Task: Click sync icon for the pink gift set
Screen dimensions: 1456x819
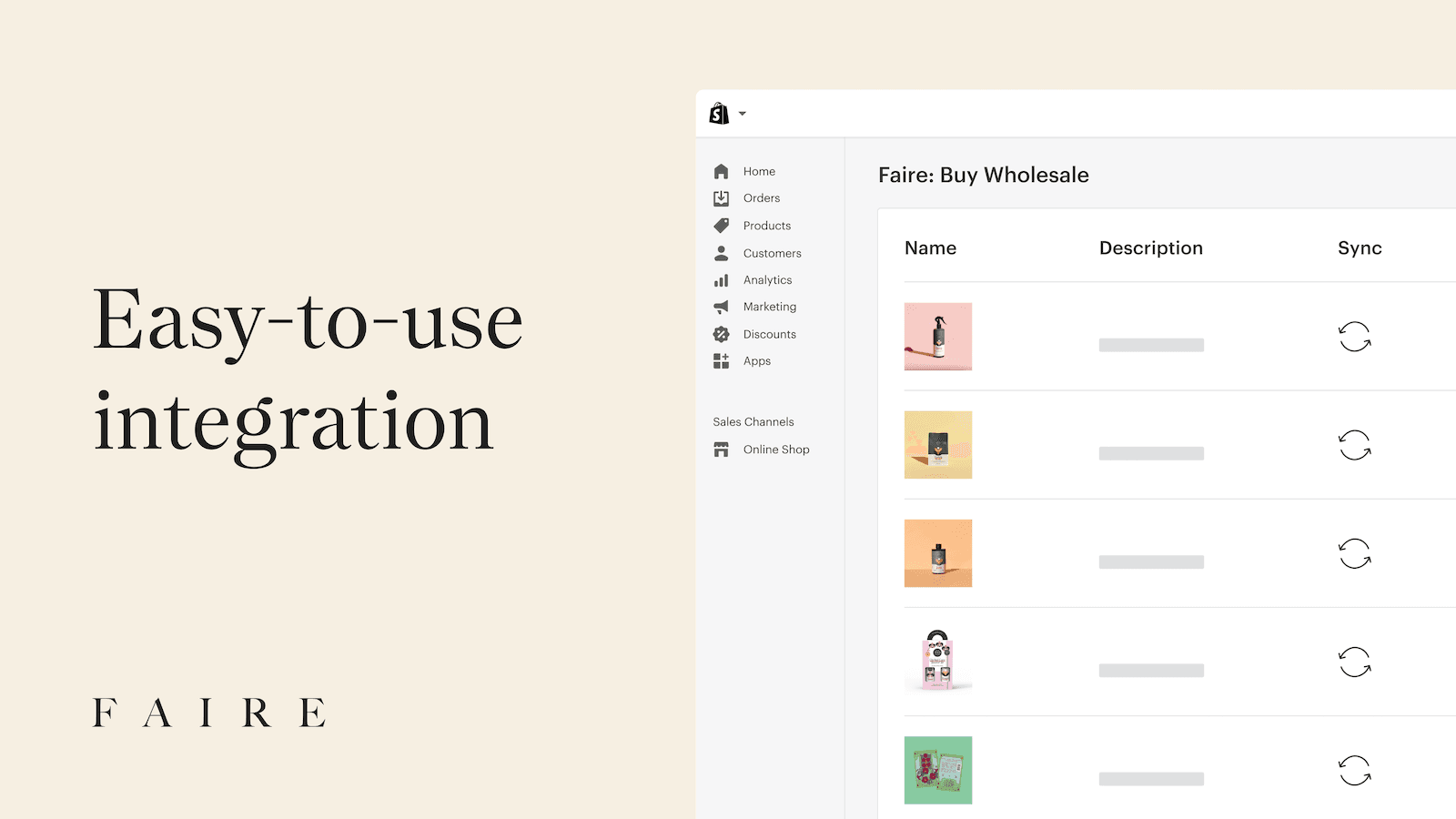Action: click(x=1354, y=662)
